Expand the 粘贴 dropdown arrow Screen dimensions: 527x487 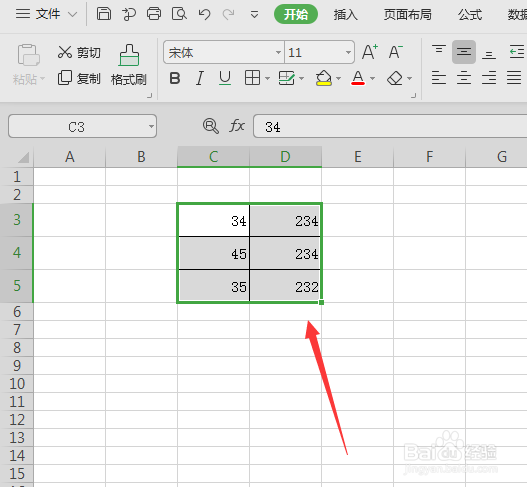point(43,79)
